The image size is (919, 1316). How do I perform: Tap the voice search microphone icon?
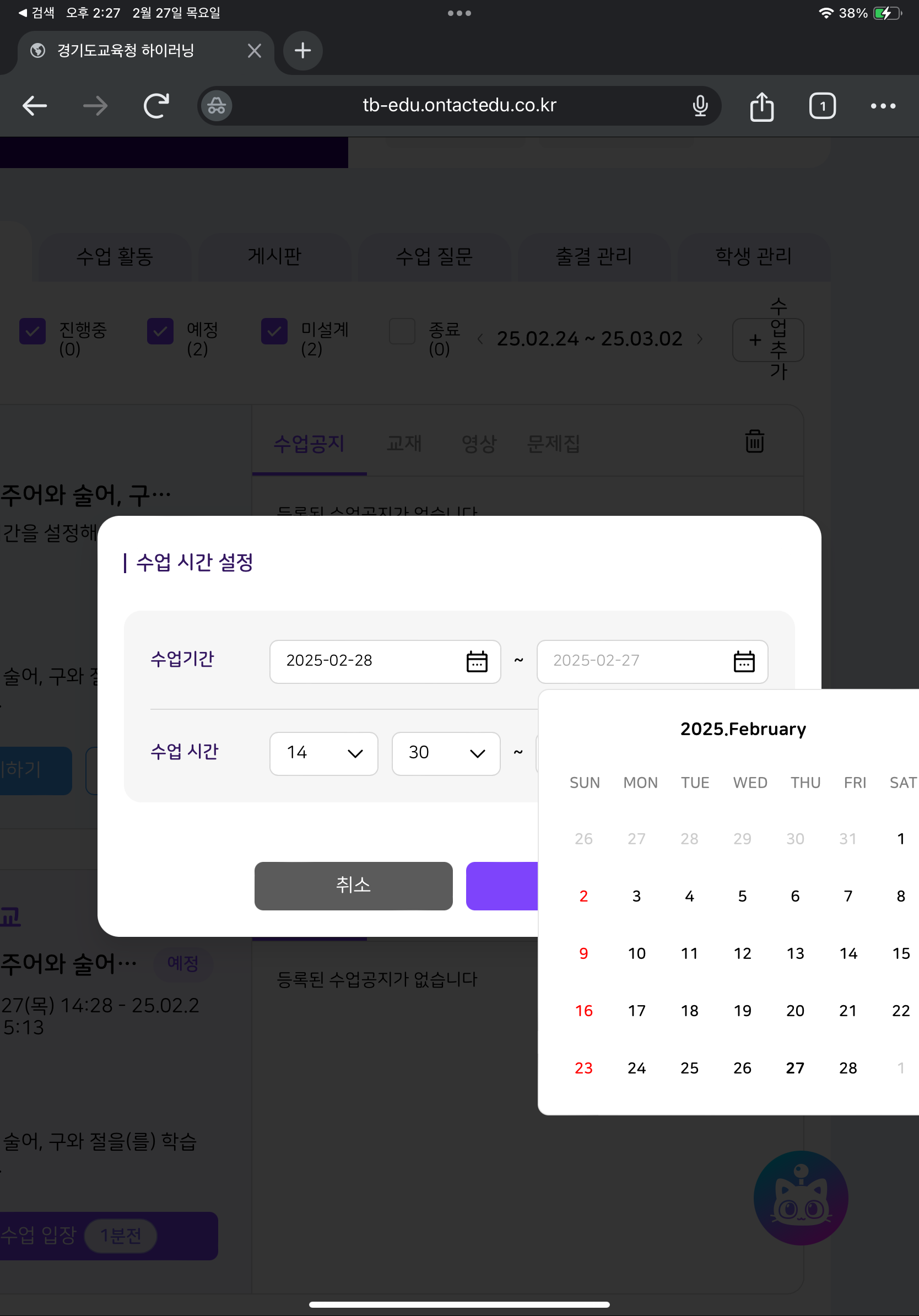[x=700, y=106]
